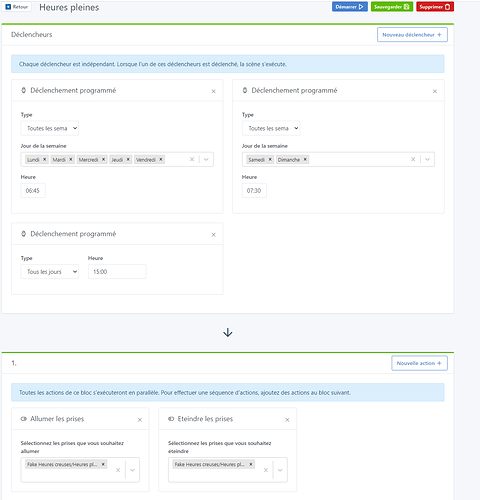The height and width of the screenshot is (500, 480).
Task: Remove the Jeudi tag
Action: [128, 159]
